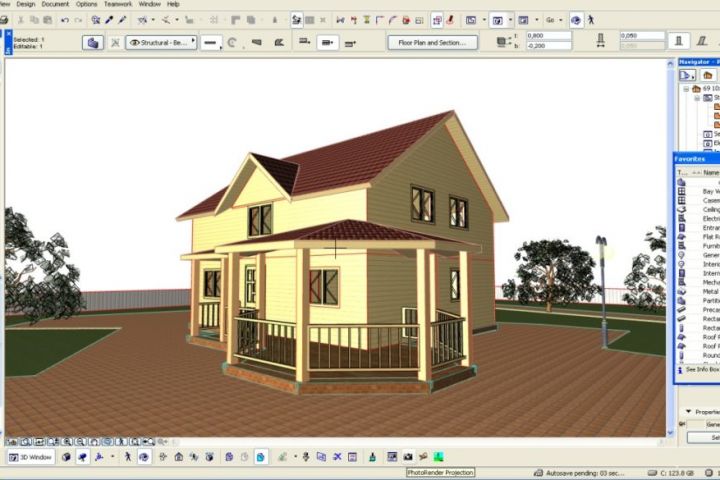Toggle the highlighted trace reference button
The image size is (720, 480).
(437, 20)
